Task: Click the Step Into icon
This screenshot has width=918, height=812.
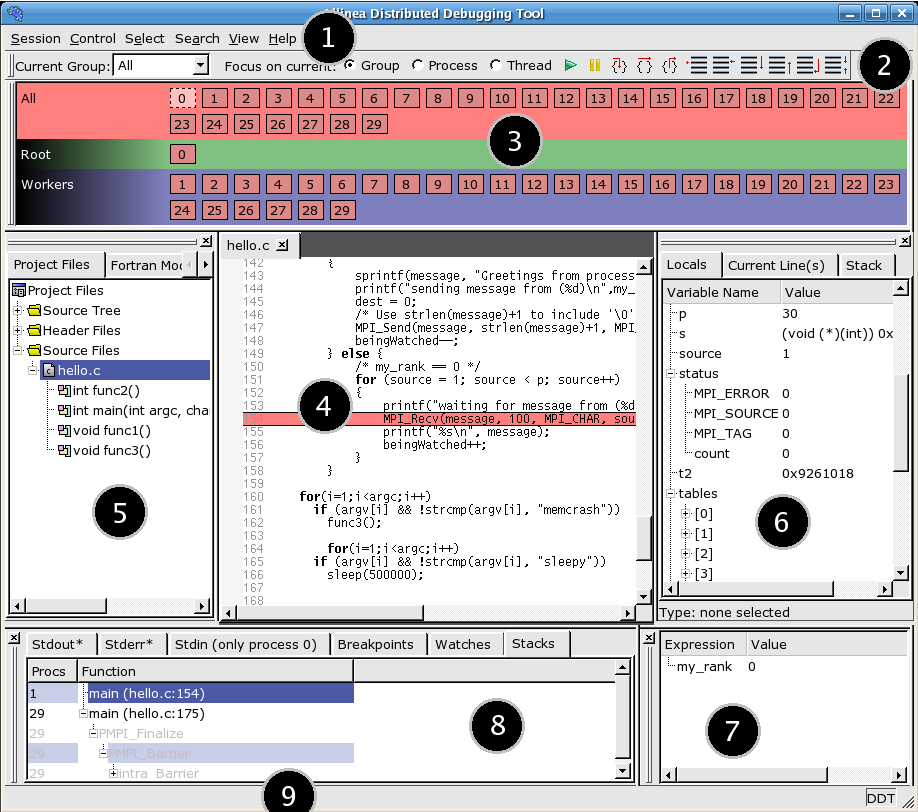Action: [619, 66]
